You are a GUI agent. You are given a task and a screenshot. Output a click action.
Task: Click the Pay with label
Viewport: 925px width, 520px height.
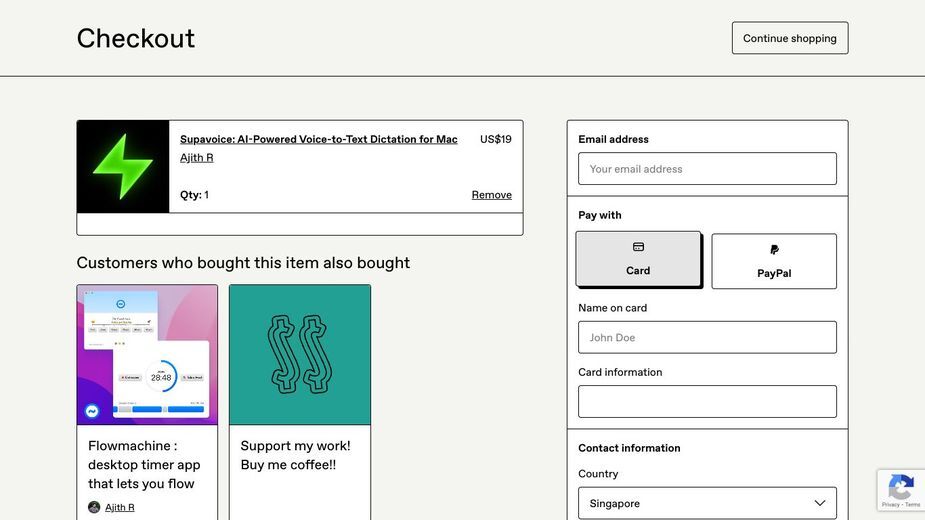click(599, 215)
